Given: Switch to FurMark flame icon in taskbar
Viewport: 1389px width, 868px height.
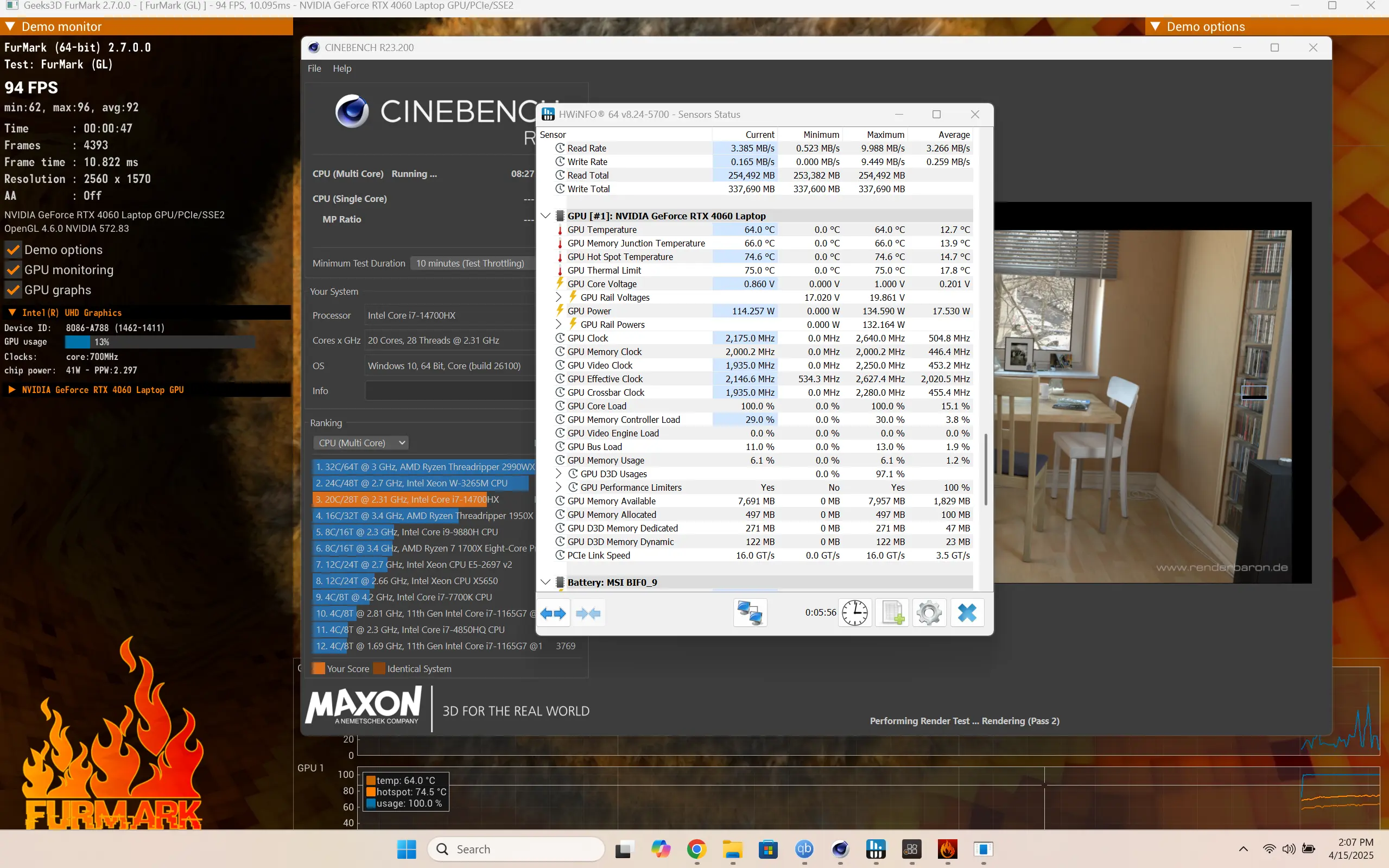Looking at the screenshot, I should (948, 849).
